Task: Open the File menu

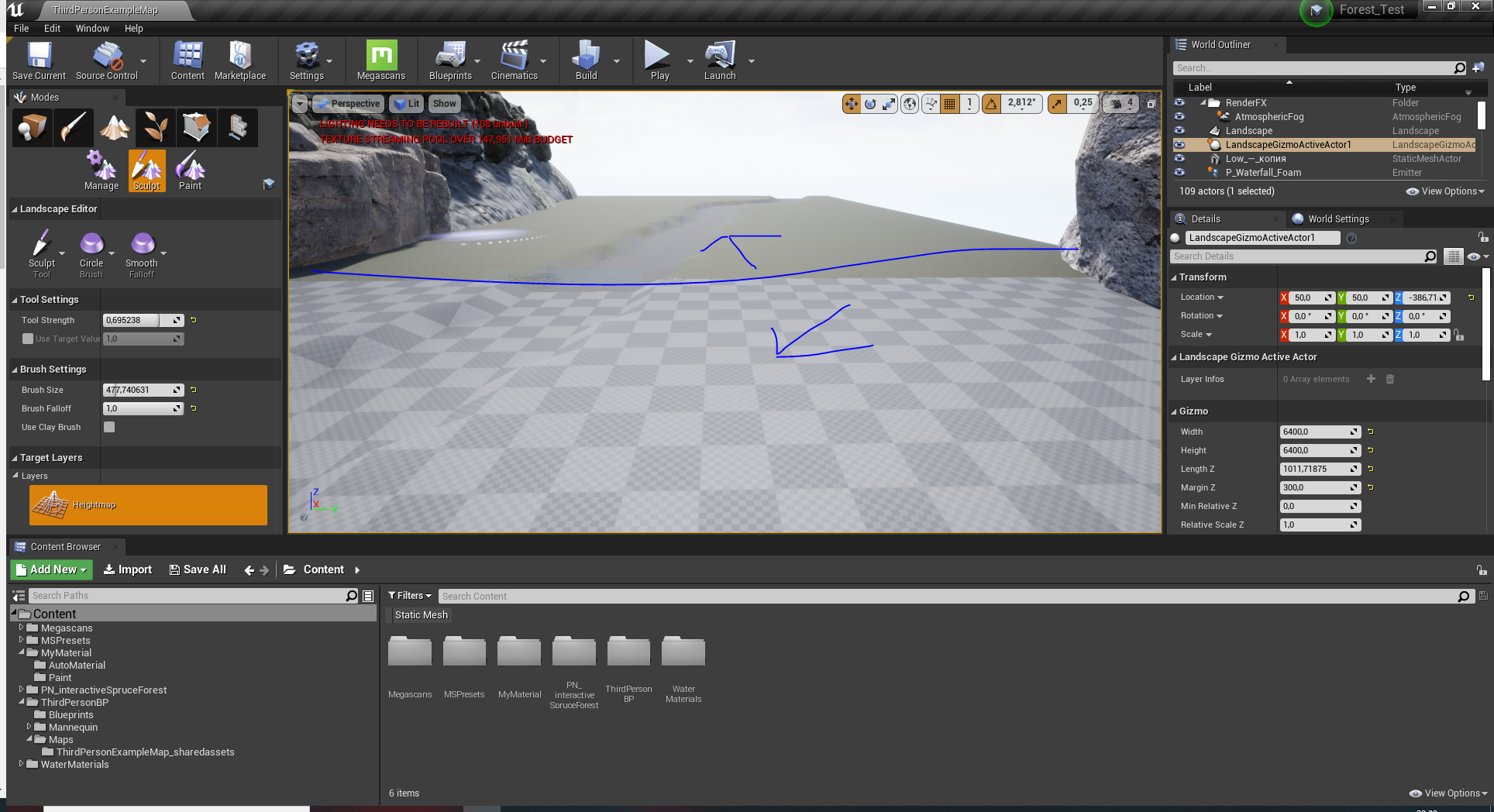Action: 21,29
